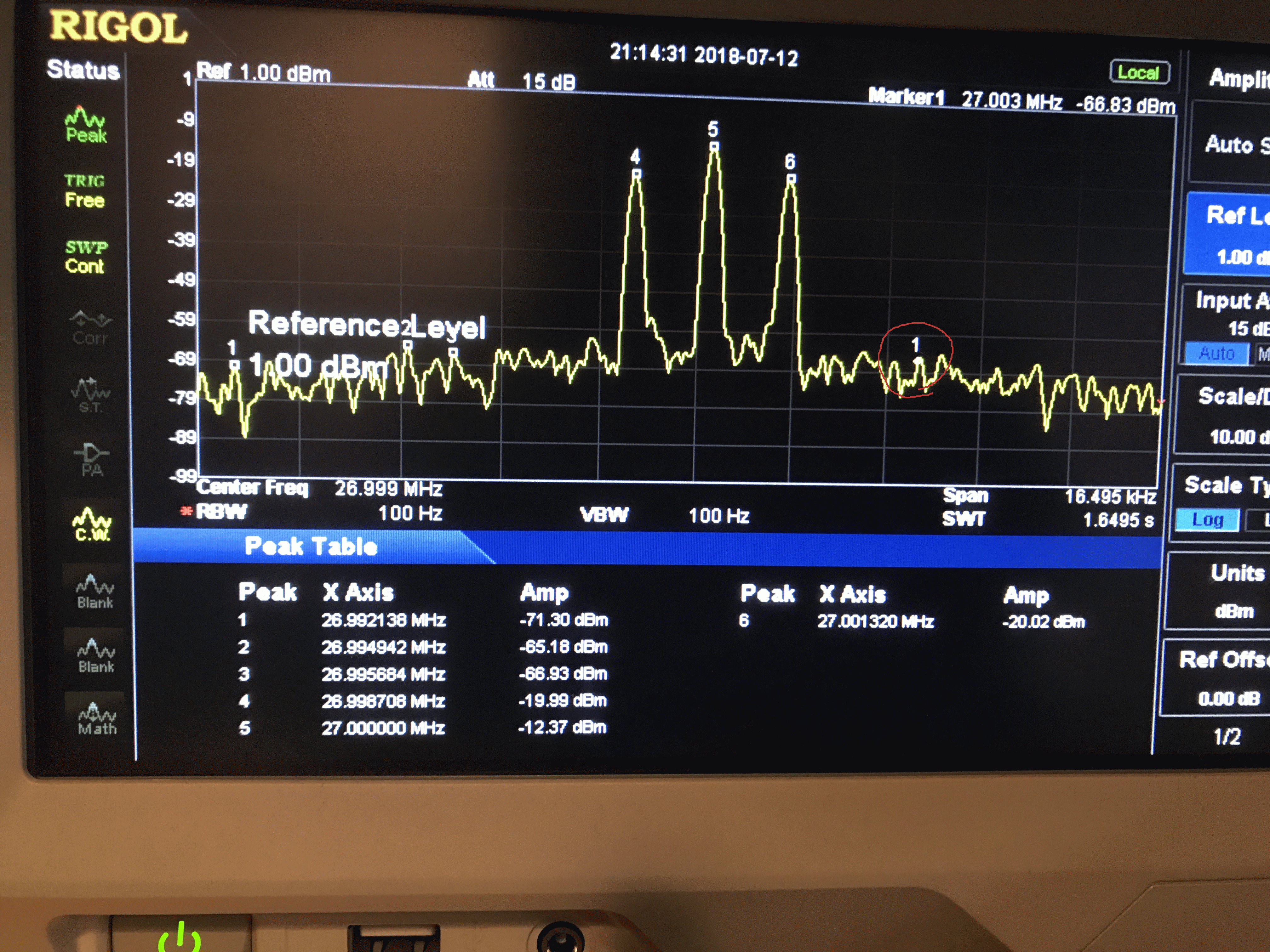Click the 27.000000 MHz peak table entry
This screenshot has height=952, width=1270.
[384, 728]
